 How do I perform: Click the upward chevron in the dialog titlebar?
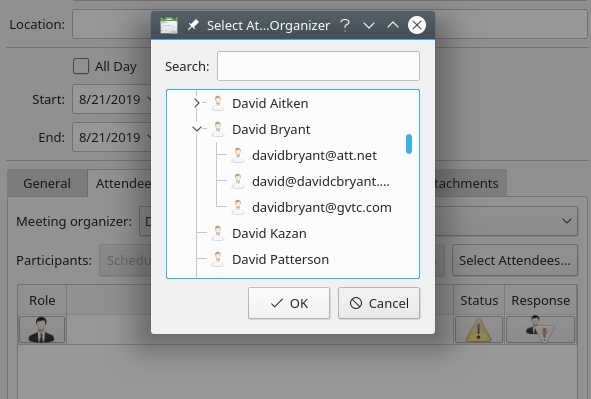pos(393,25)
